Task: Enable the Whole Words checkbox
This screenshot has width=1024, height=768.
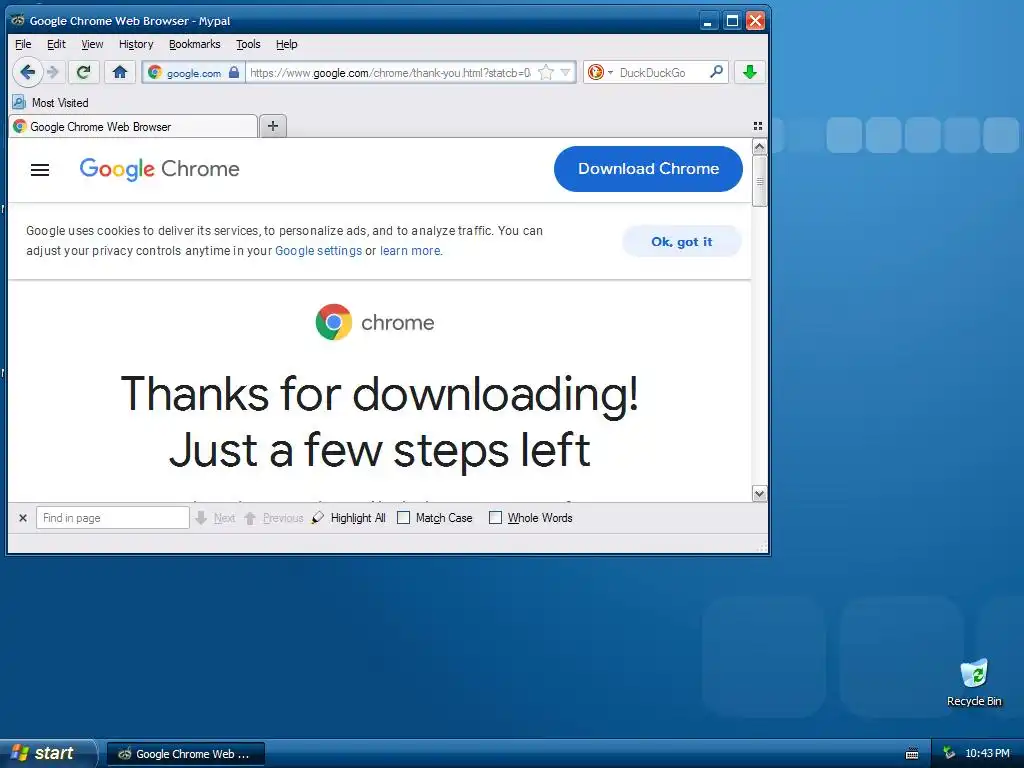Action: point(496,518)
